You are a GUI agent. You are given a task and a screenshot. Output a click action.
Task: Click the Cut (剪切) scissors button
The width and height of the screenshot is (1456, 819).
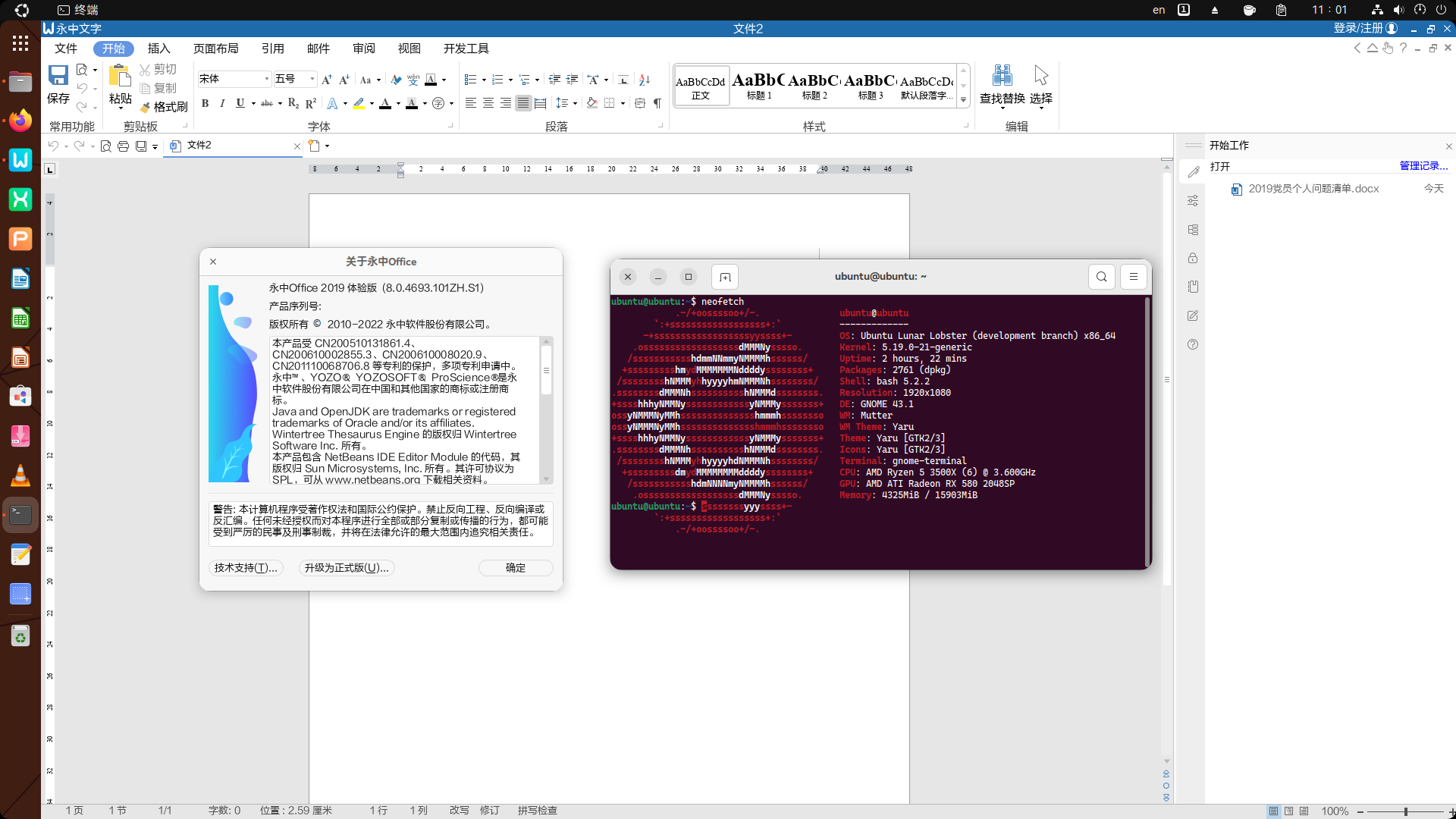[158, 69]
